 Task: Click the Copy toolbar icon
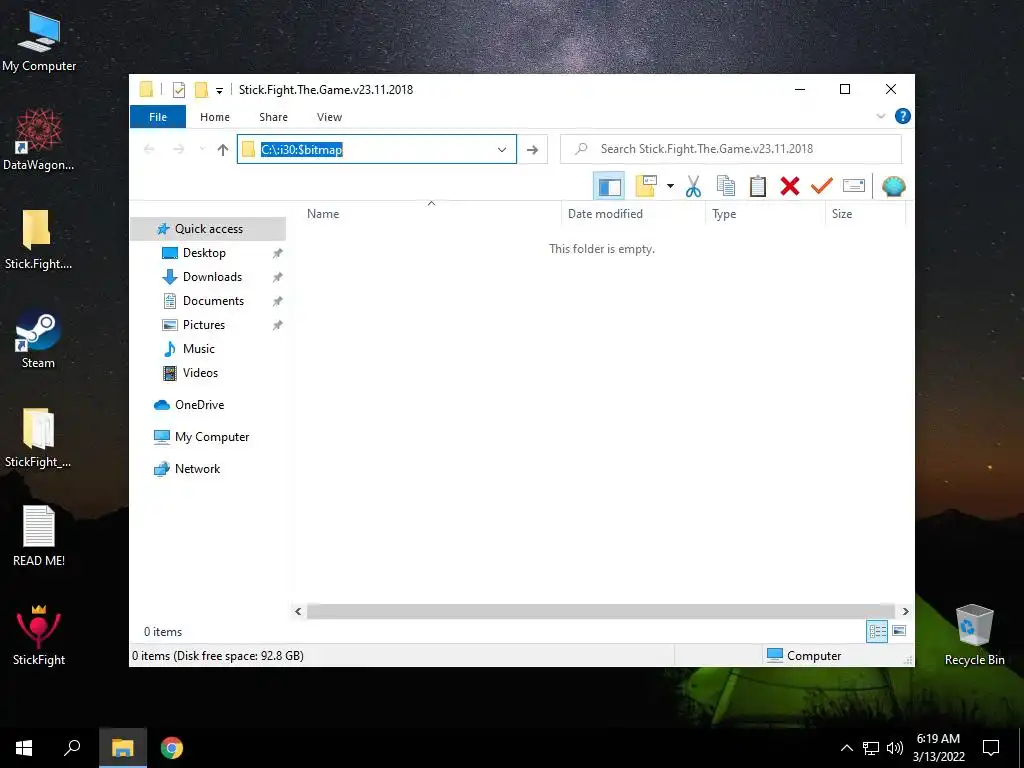726,186
